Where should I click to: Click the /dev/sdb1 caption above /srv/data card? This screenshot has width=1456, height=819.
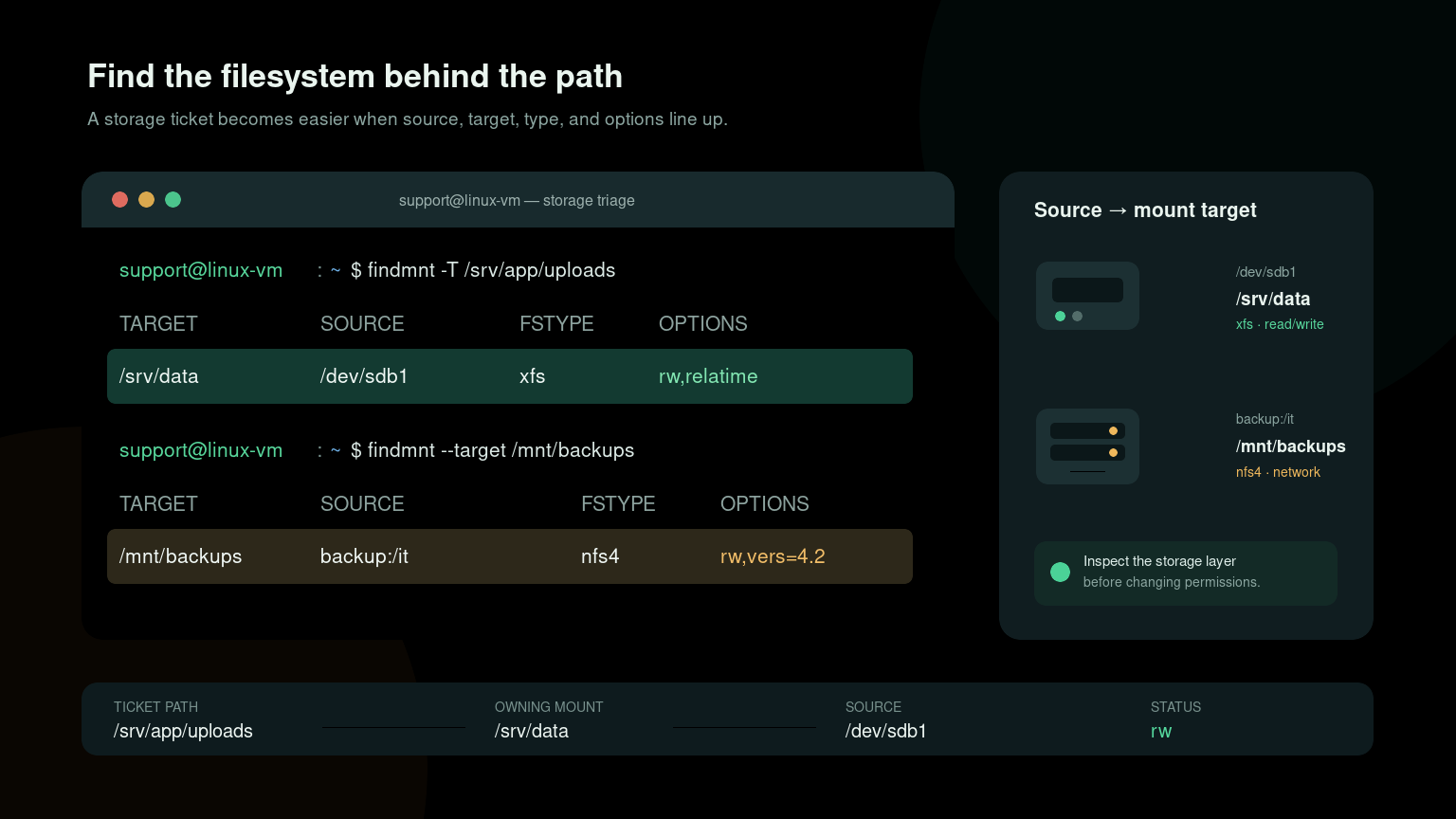click(1265, 272)
